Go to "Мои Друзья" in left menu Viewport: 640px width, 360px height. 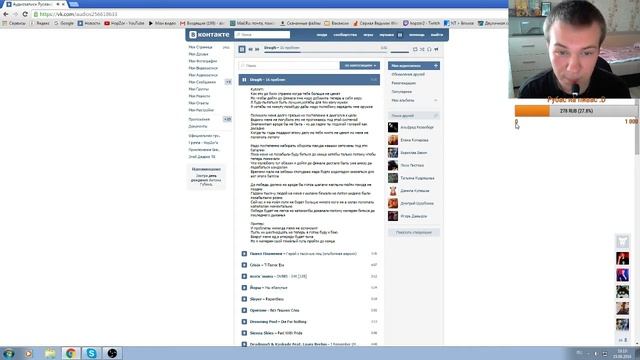(198, 54)
